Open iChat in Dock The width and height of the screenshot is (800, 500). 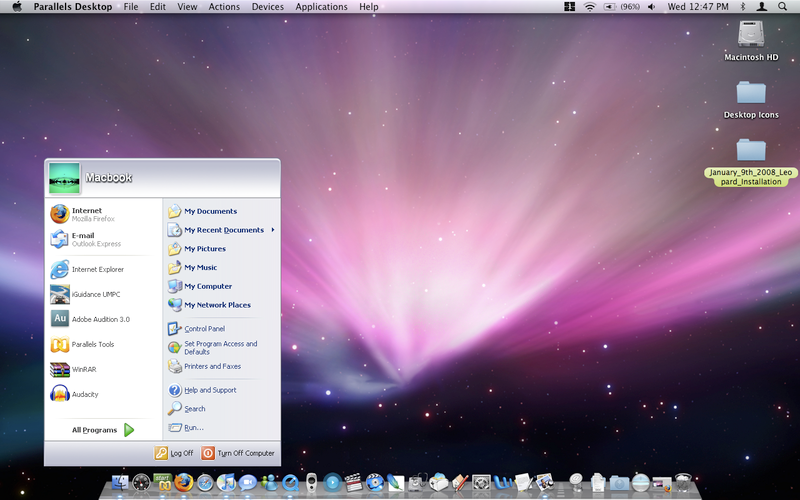(x=247, y=482)
